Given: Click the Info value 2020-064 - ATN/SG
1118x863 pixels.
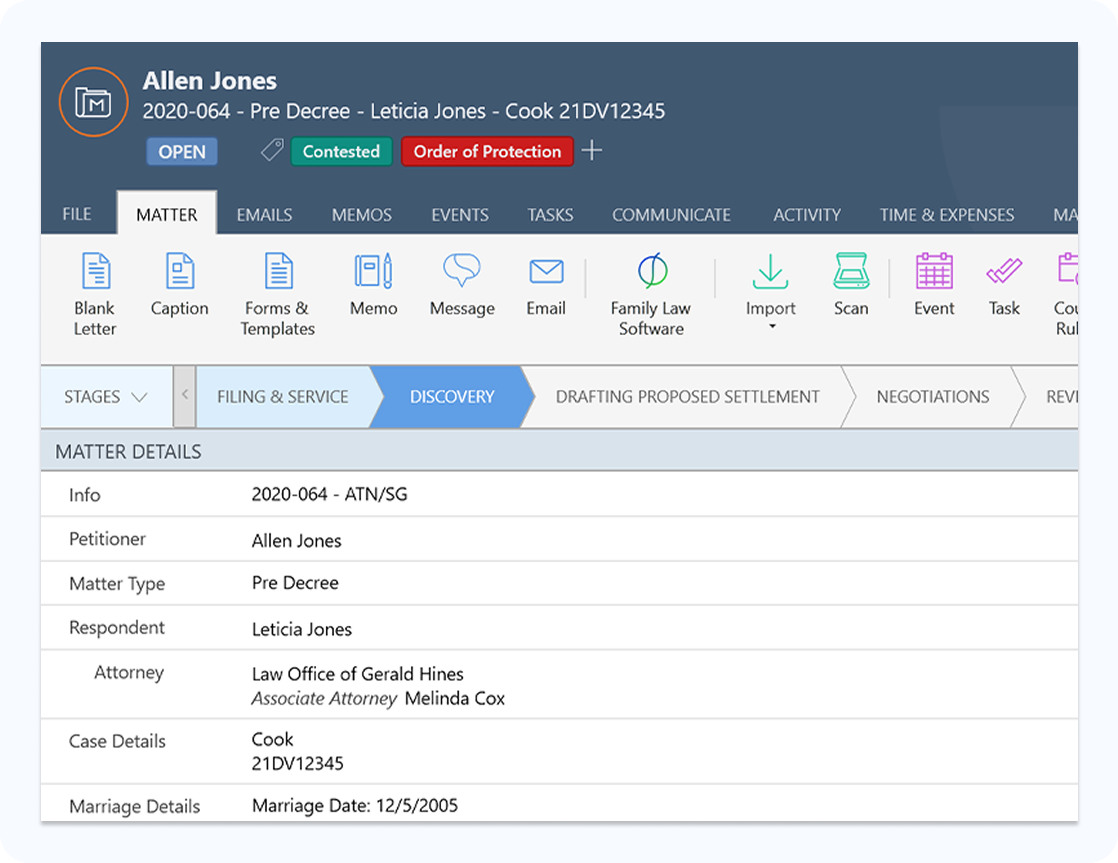Looking at the screenshot, I should click(329, 494).
